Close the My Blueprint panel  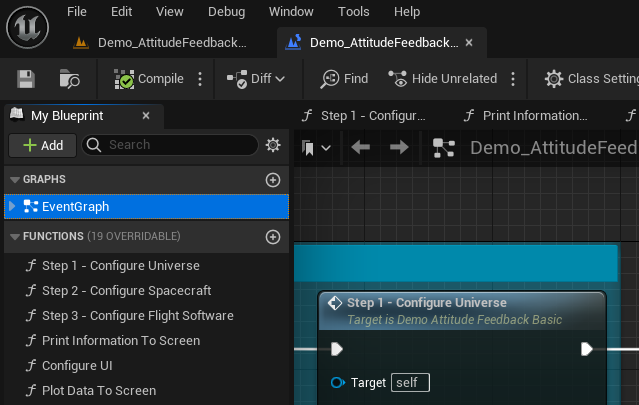pyautogui.click(x=146, y=116)
